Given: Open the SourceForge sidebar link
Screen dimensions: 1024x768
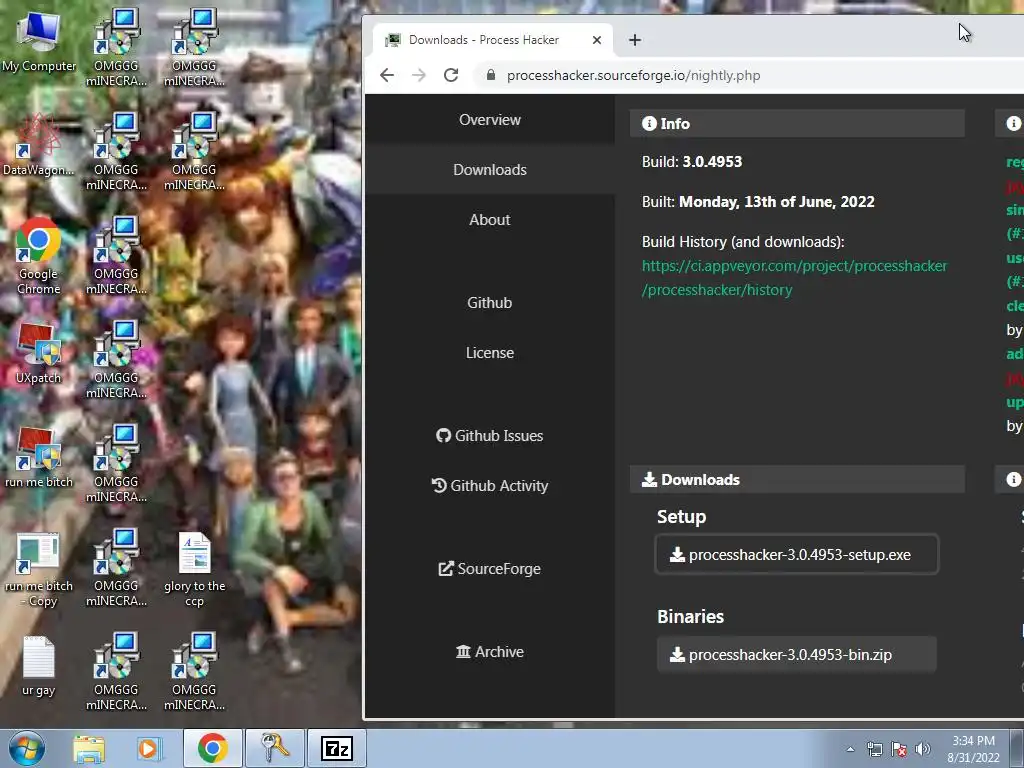Looking at the screenshot, I should pos(490,569).
